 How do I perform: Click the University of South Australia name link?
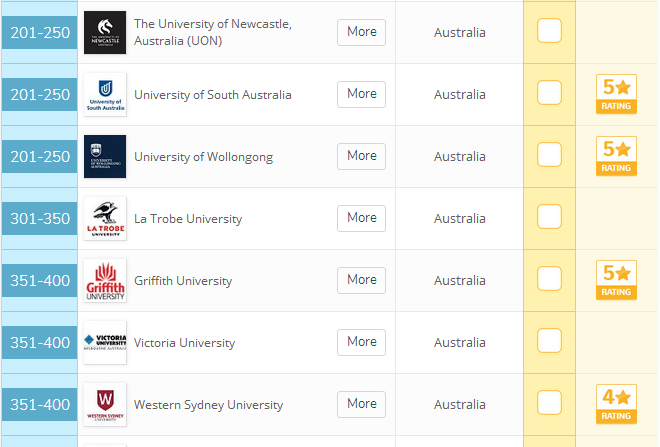212,95
